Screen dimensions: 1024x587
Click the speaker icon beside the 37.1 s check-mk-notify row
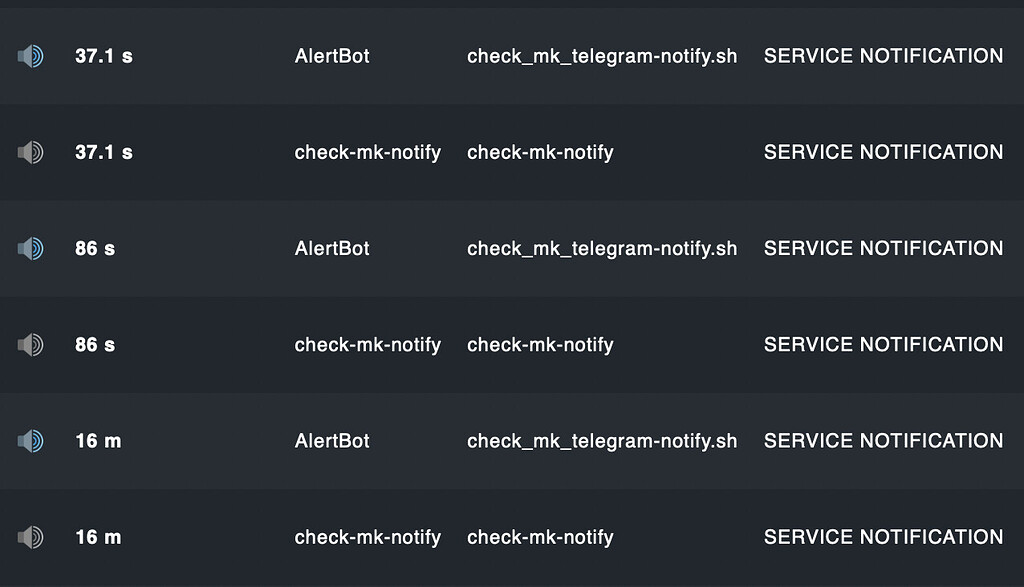pyautogui.click(x=31, y=153)
